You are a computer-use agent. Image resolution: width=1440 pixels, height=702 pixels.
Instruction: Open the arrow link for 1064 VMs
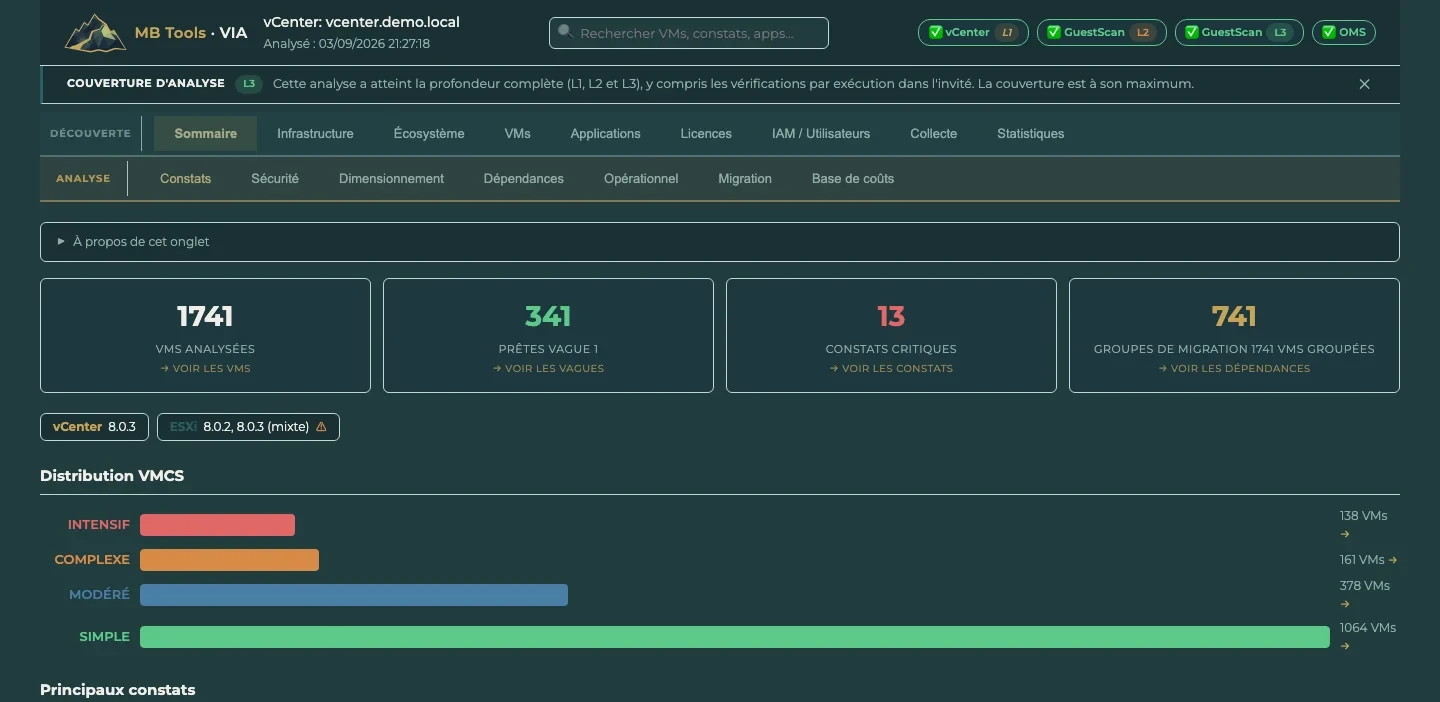tap(1345, 646)
